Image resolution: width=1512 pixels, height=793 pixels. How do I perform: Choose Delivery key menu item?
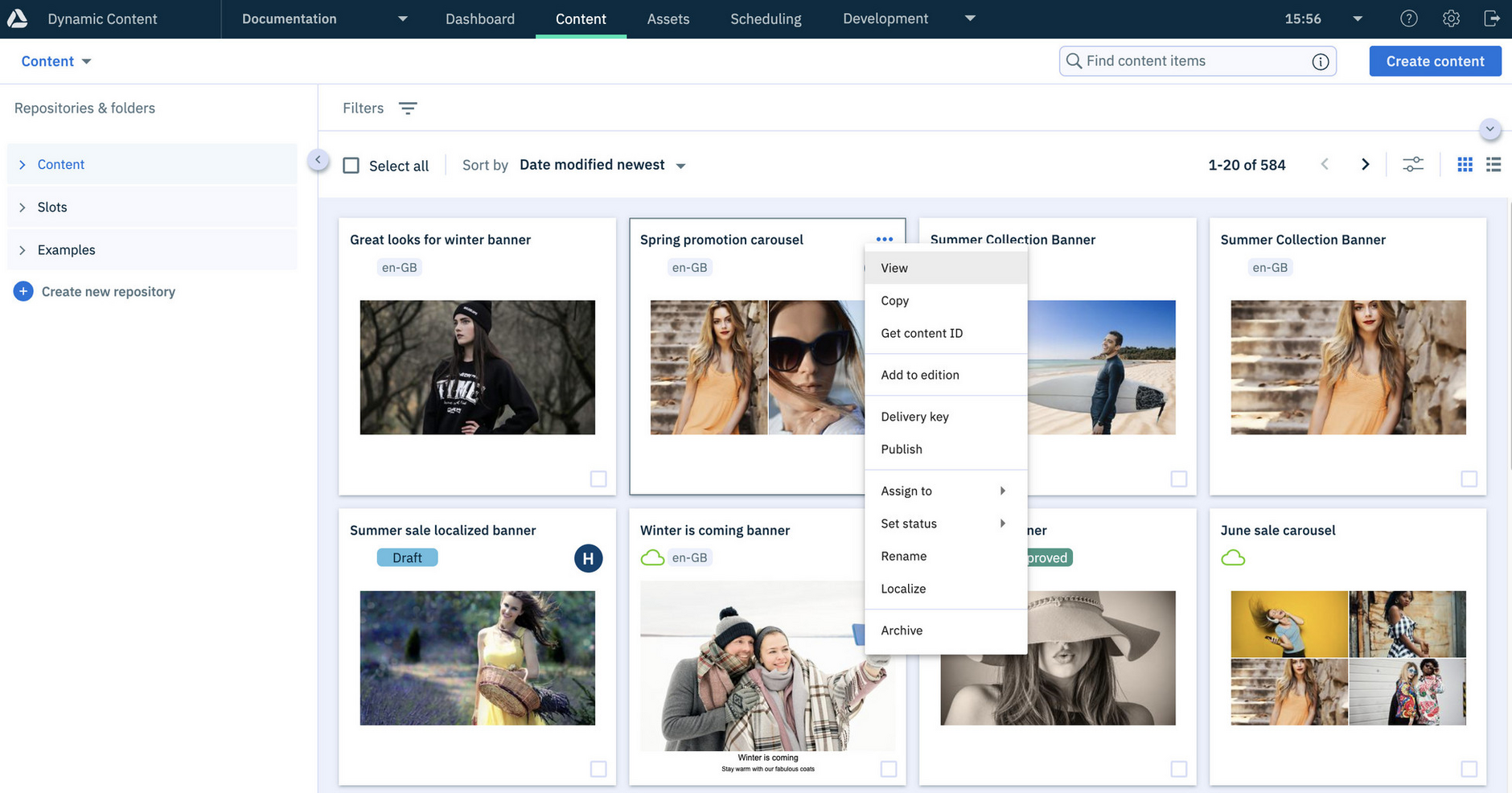[946, 417]
